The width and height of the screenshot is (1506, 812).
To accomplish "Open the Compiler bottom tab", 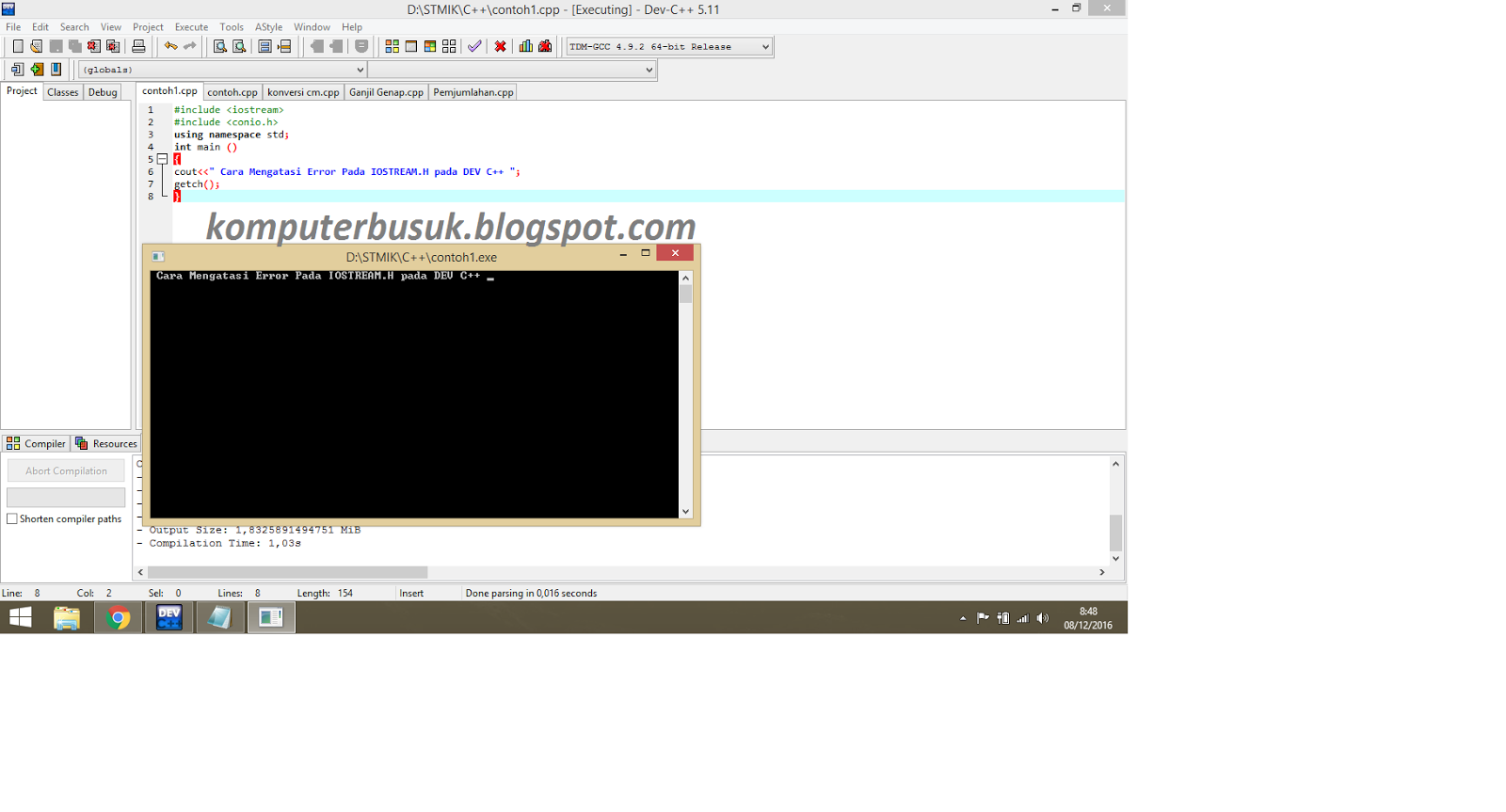I will click(x=36, y=443).
